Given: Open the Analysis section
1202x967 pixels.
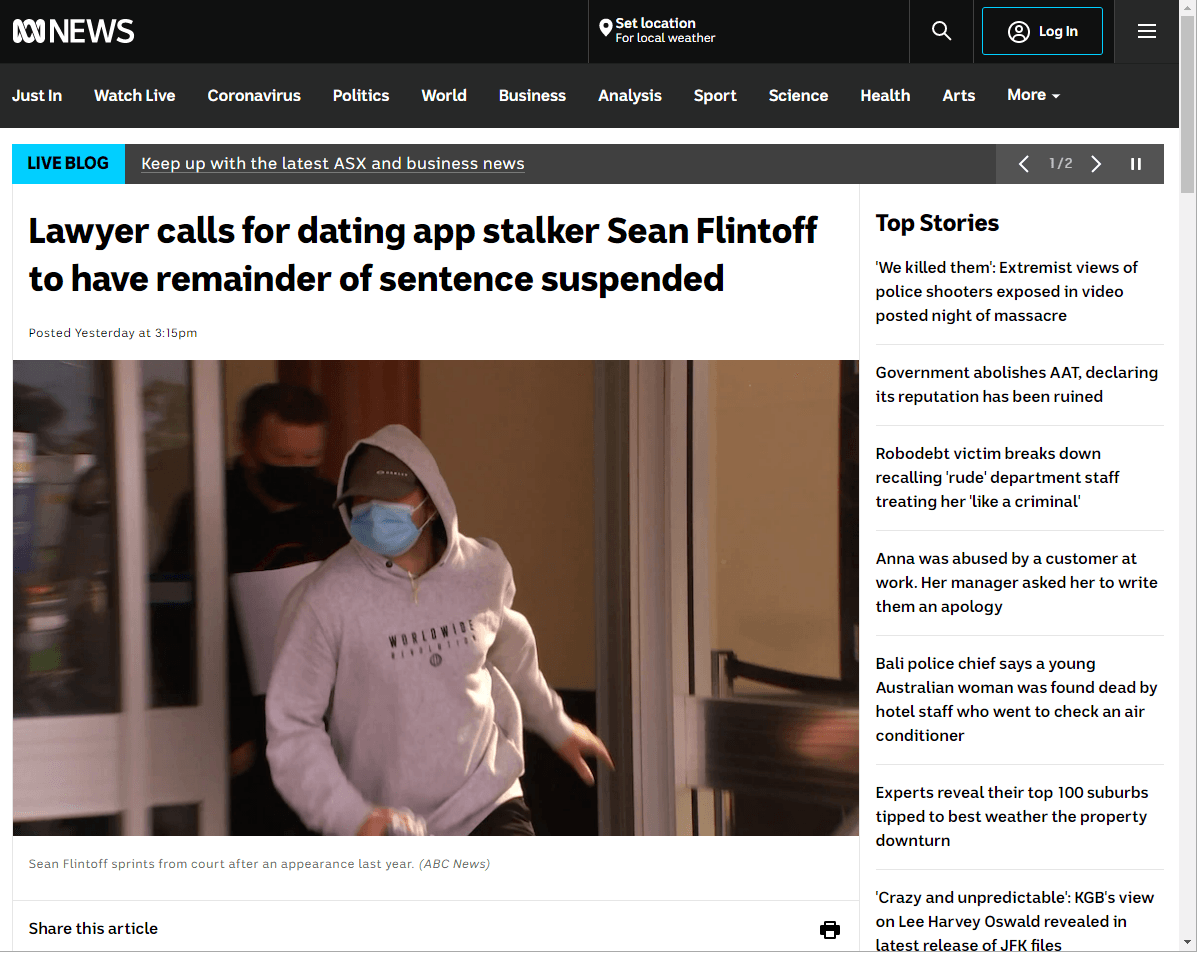Looking at the screenshot, I should tap(630, 96).
